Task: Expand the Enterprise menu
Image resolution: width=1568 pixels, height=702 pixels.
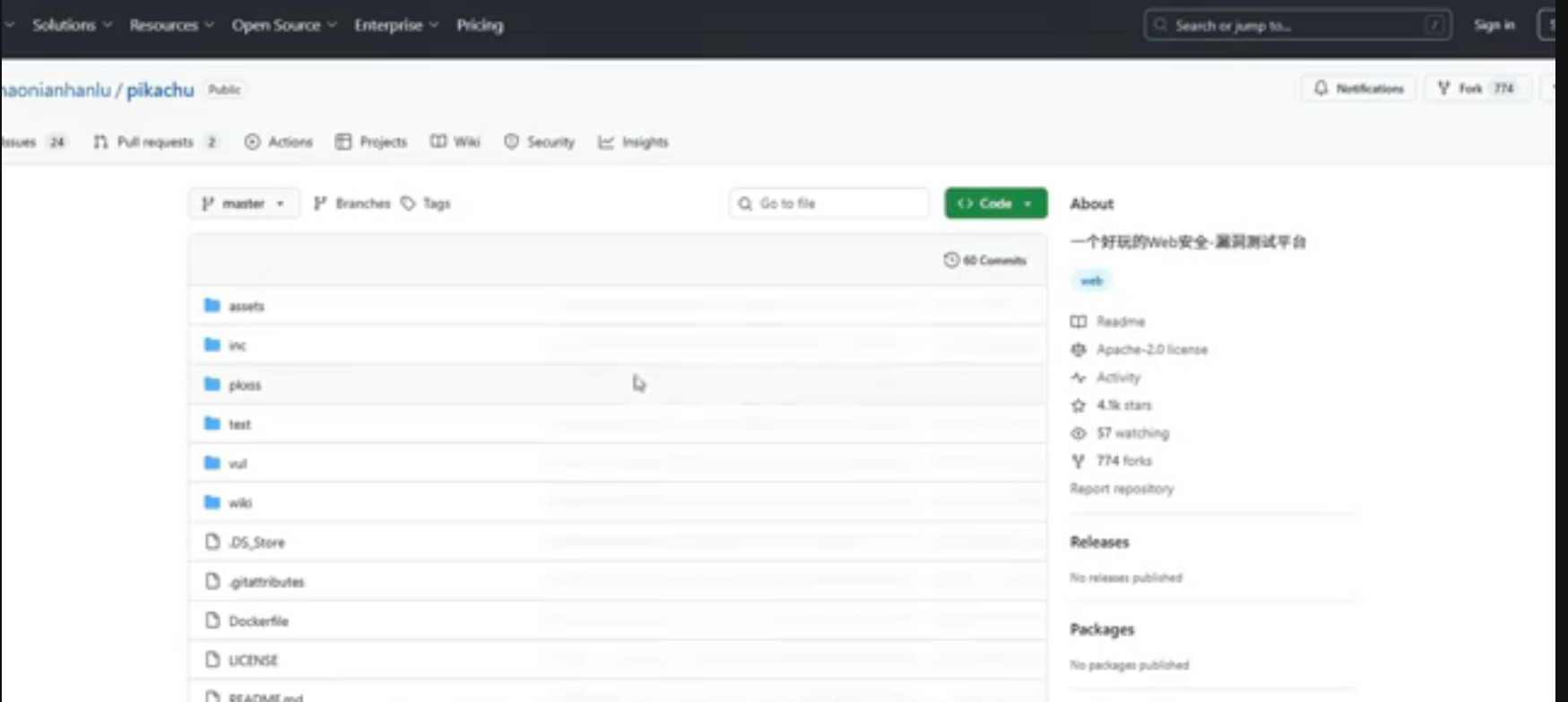Action: pyautogui.click(x=395, y=25)
